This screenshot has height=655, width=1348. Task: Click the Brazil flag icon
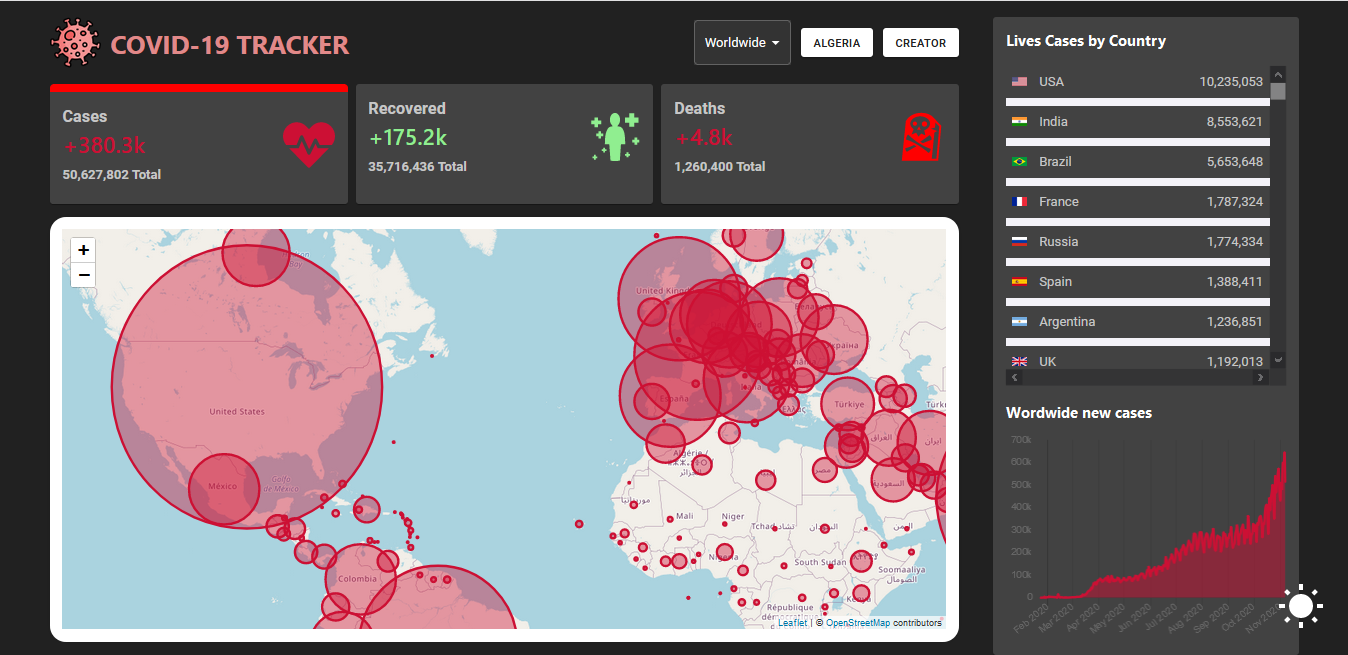click(1019, 162)
